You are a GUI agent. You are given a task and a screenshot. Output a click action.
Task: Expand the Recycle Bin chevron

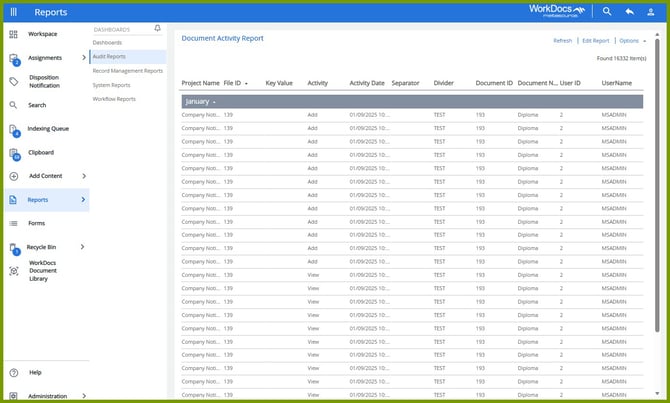pos(82,247)
